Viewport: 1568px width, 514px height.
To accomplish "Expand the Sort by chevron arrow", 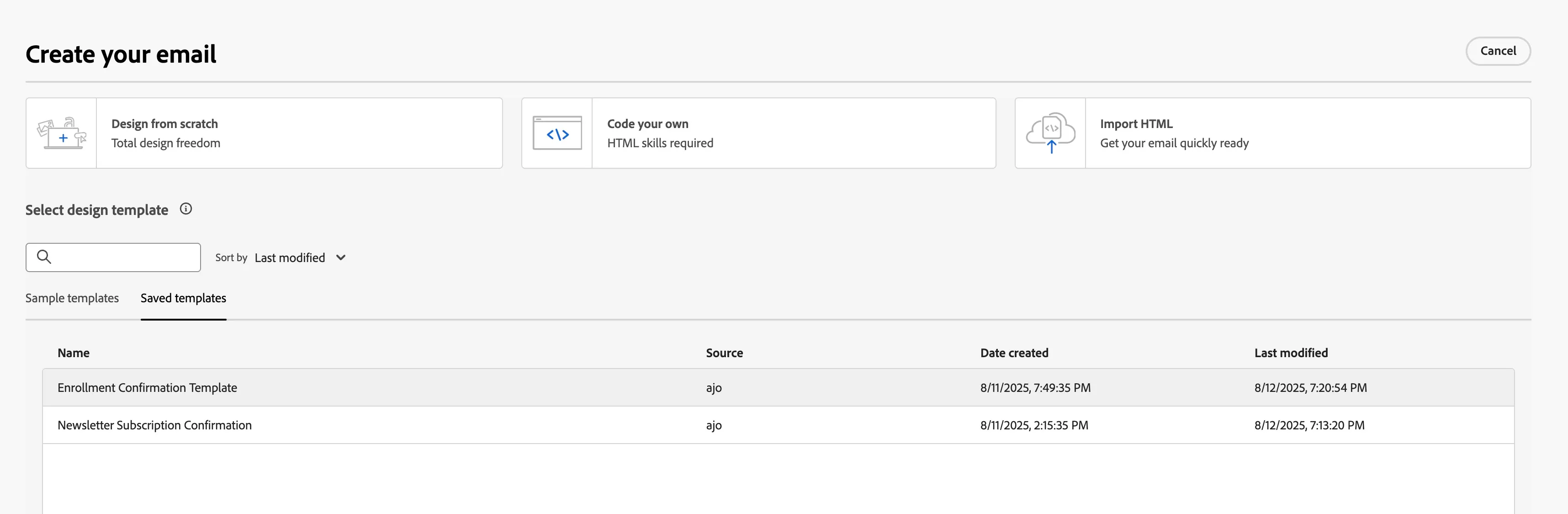I will (341, 257).
